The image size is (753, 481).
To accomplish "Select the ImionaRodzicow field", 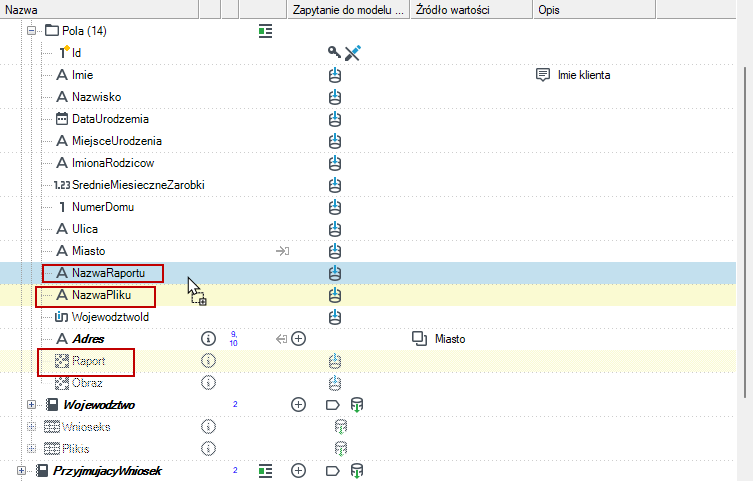I will (x=112, y=163).
